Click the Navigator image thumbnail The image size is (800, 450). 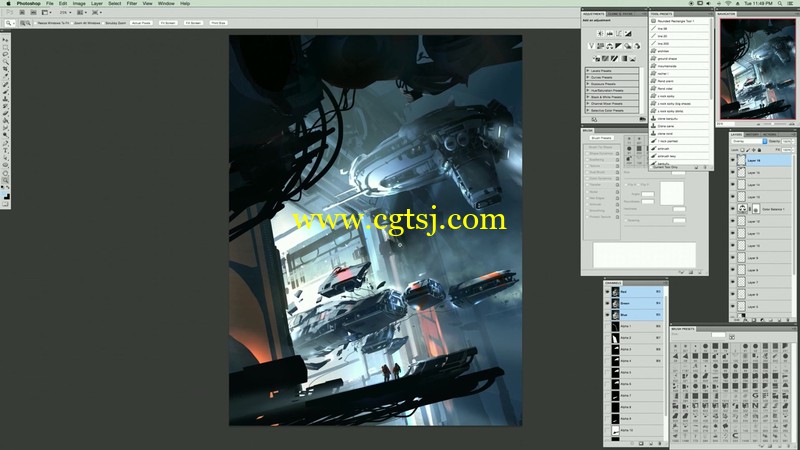pyautogui.click(x=757, y=69)
